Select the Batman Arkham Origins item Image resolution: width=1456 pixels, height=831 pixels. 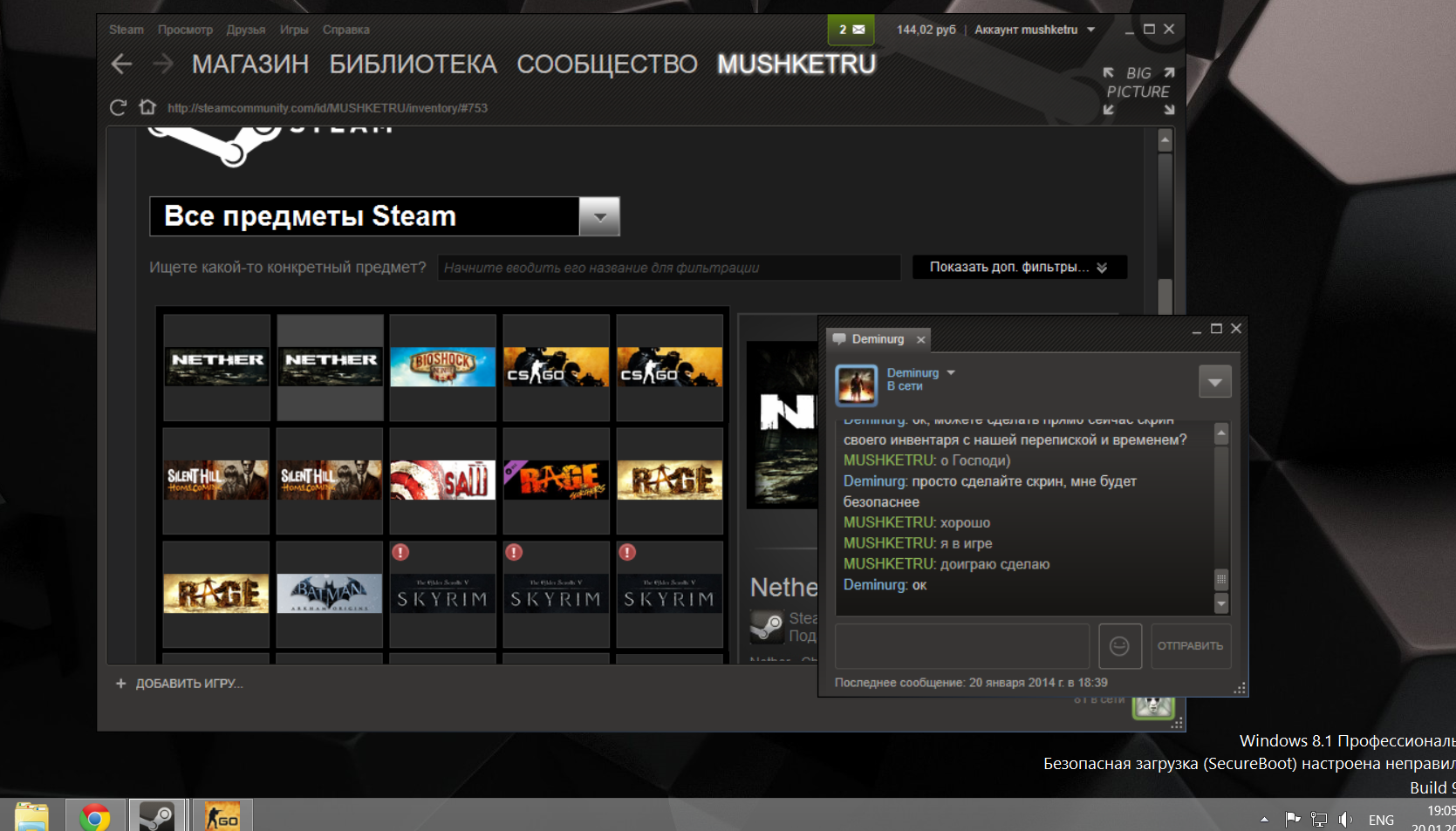[330, 594]
